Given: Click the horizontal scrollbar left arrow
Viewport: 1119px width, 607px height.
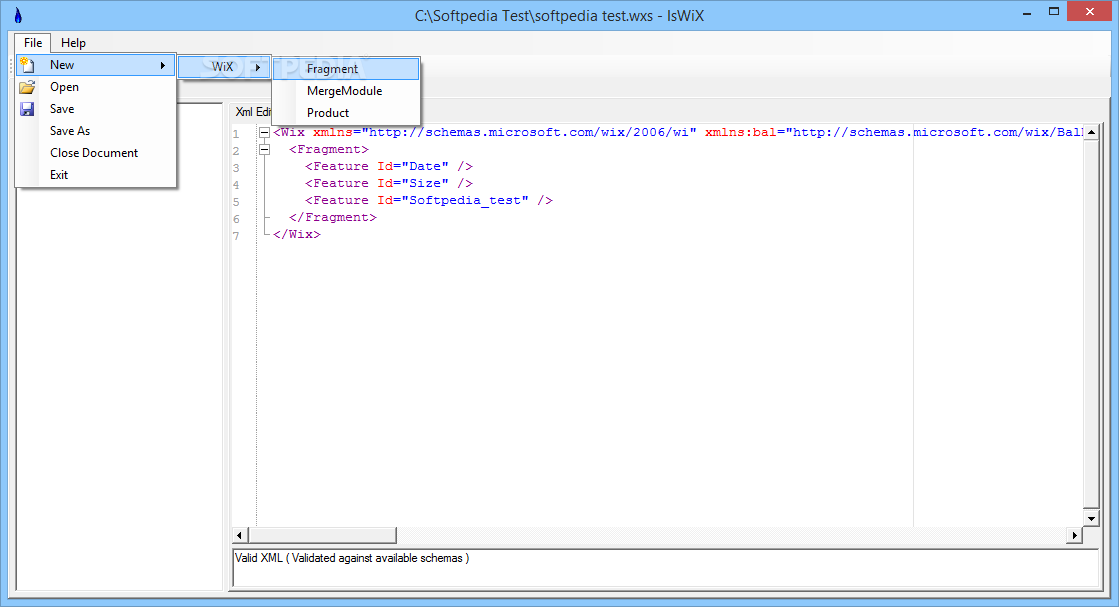Looking at the screenshot, I should click(x=240, y=535).
